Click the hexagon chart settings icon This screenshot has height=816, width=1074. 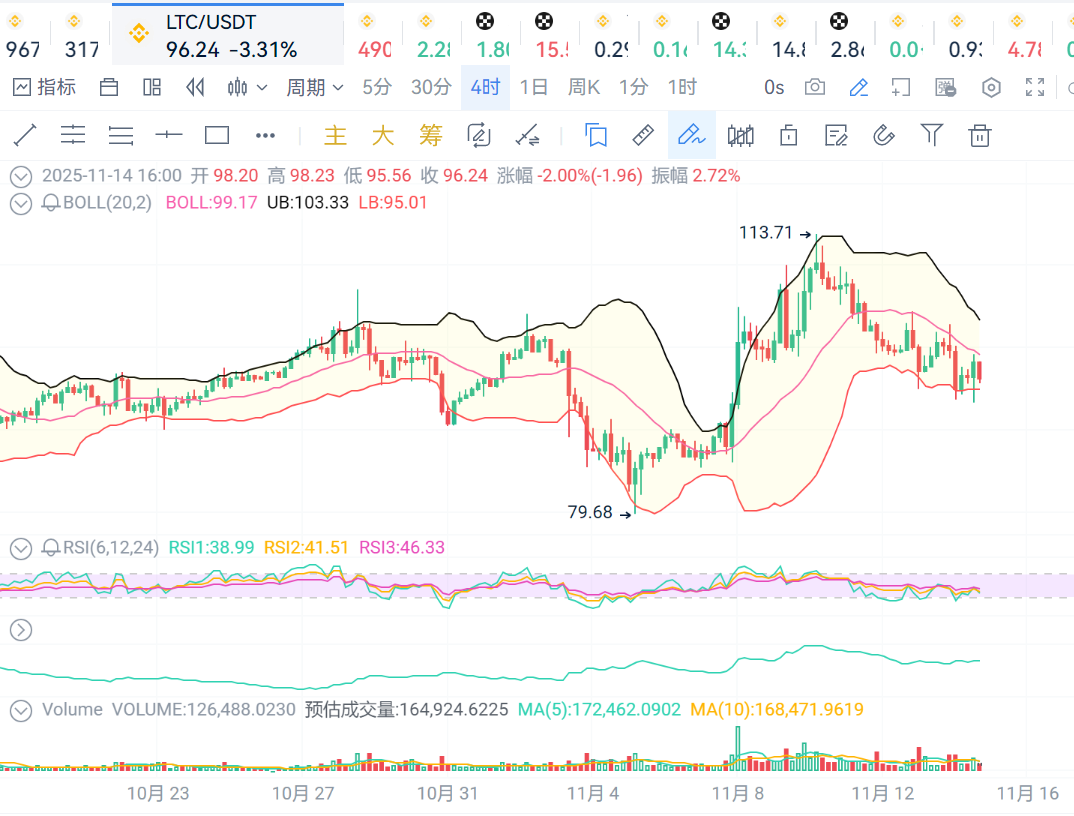pos(991,88)
